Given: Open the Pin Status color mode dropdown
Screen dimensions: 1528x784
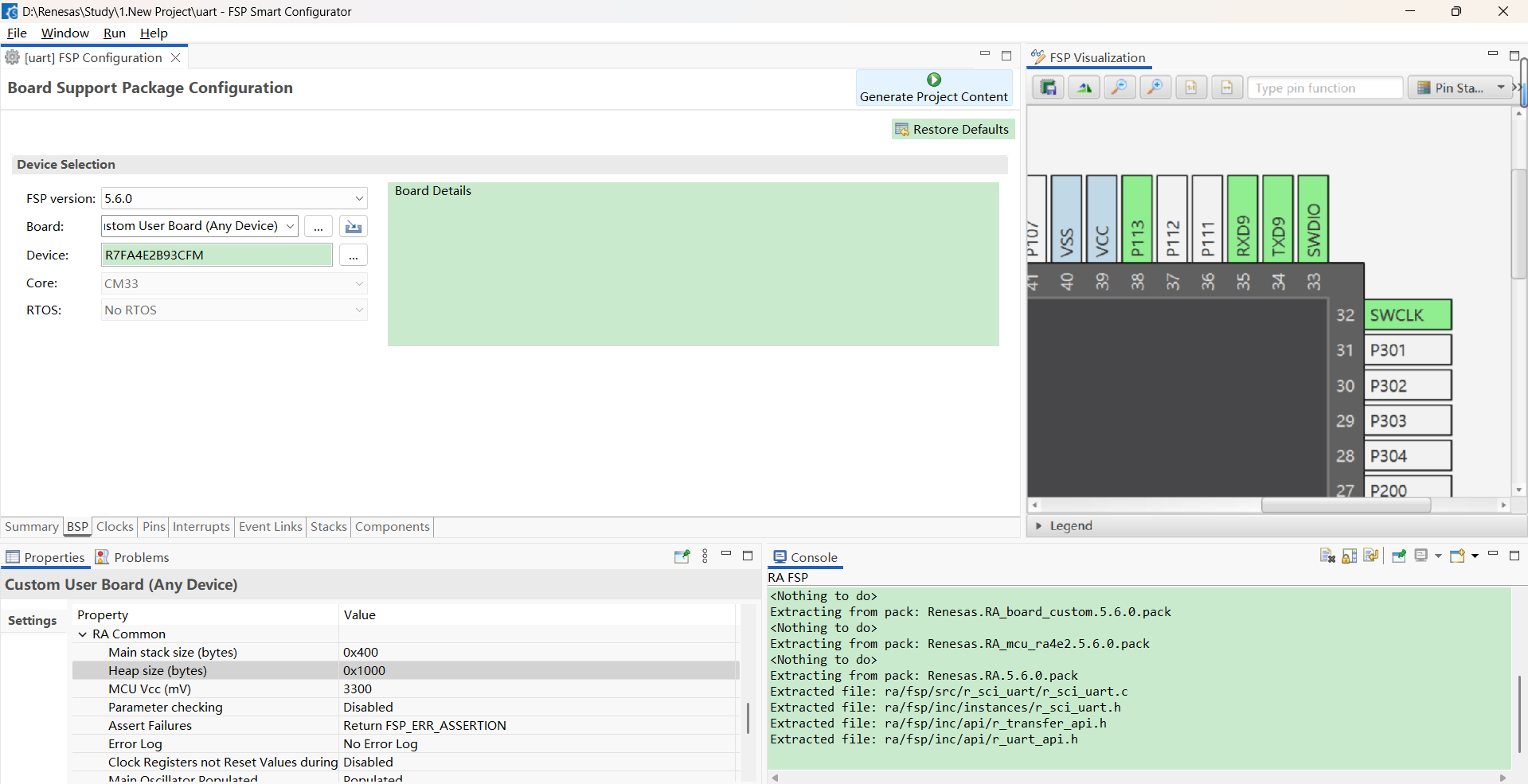Looking at the screenshot, I should pyautogui.click(x=1460, y=88).
